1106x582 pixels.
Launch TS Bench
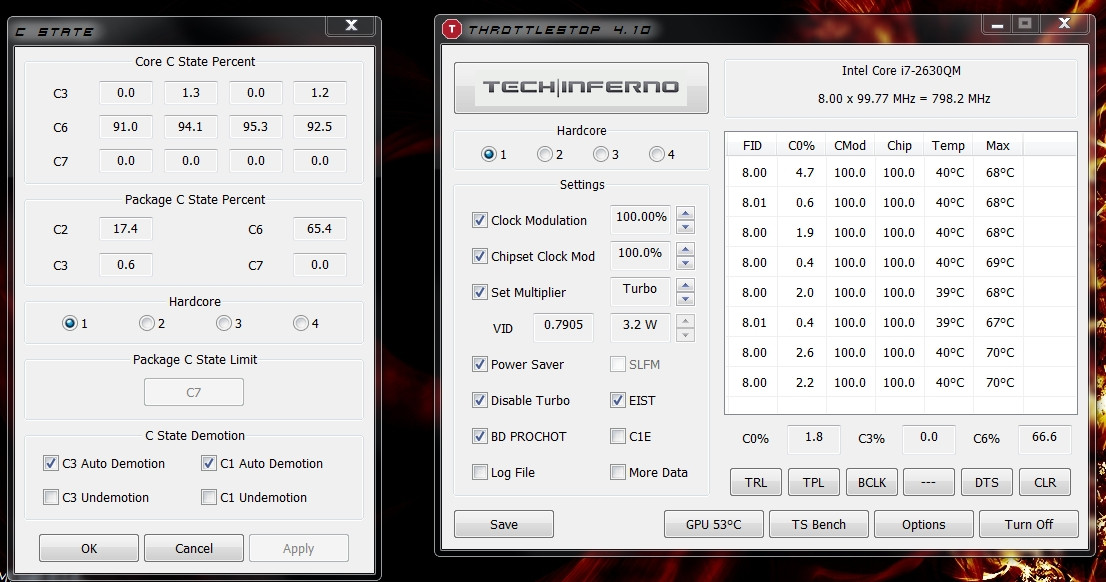(818, 524)
